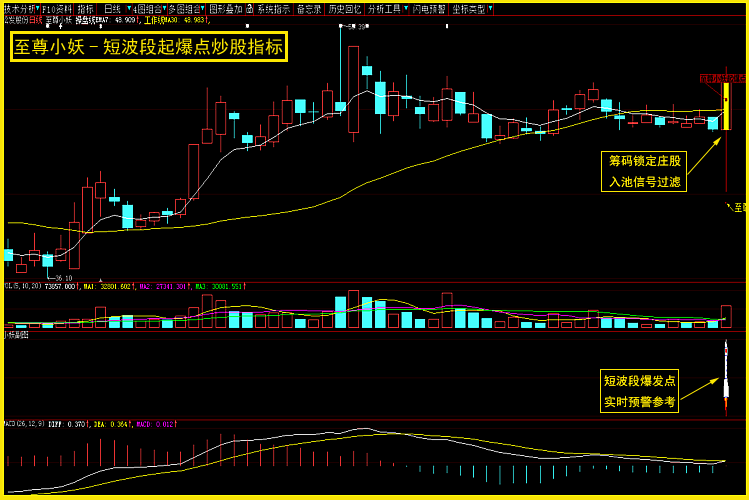Click the lock icon beside 图形叠加
This screenshot has width=749, height=500.
[x=249, y=8]
